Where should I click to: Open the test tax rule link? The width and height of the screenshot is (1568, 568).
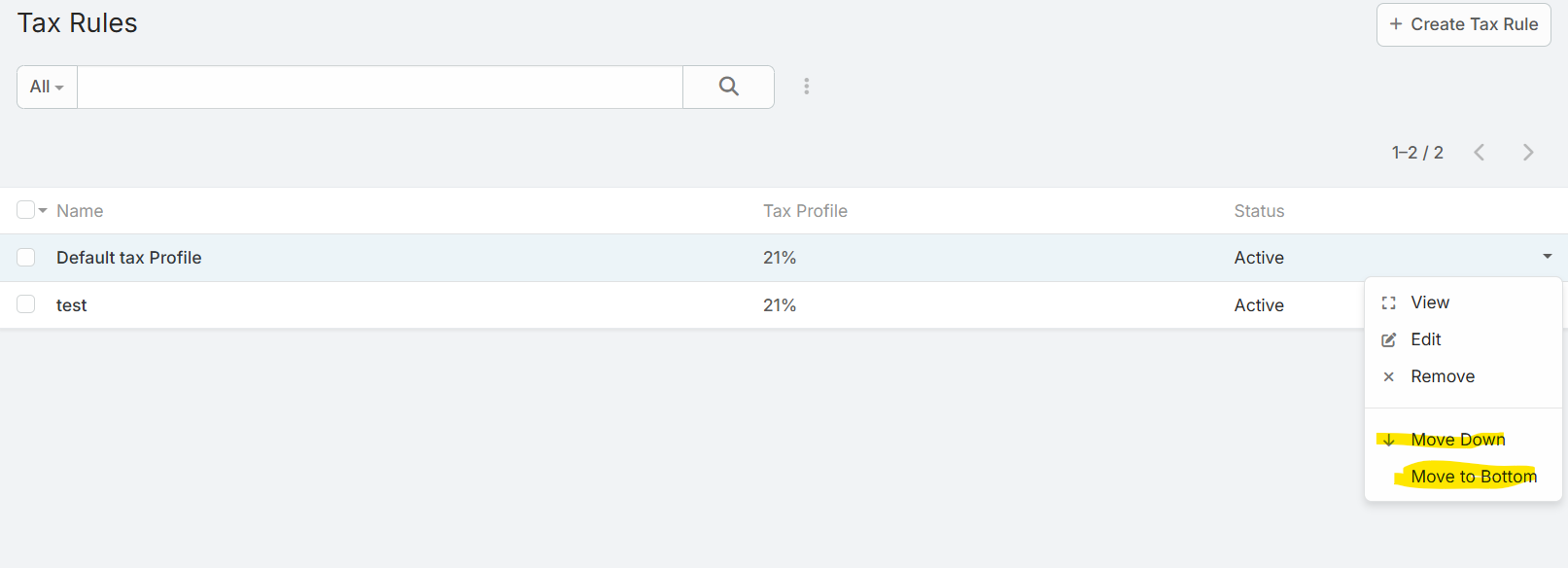tap(71, 305)
